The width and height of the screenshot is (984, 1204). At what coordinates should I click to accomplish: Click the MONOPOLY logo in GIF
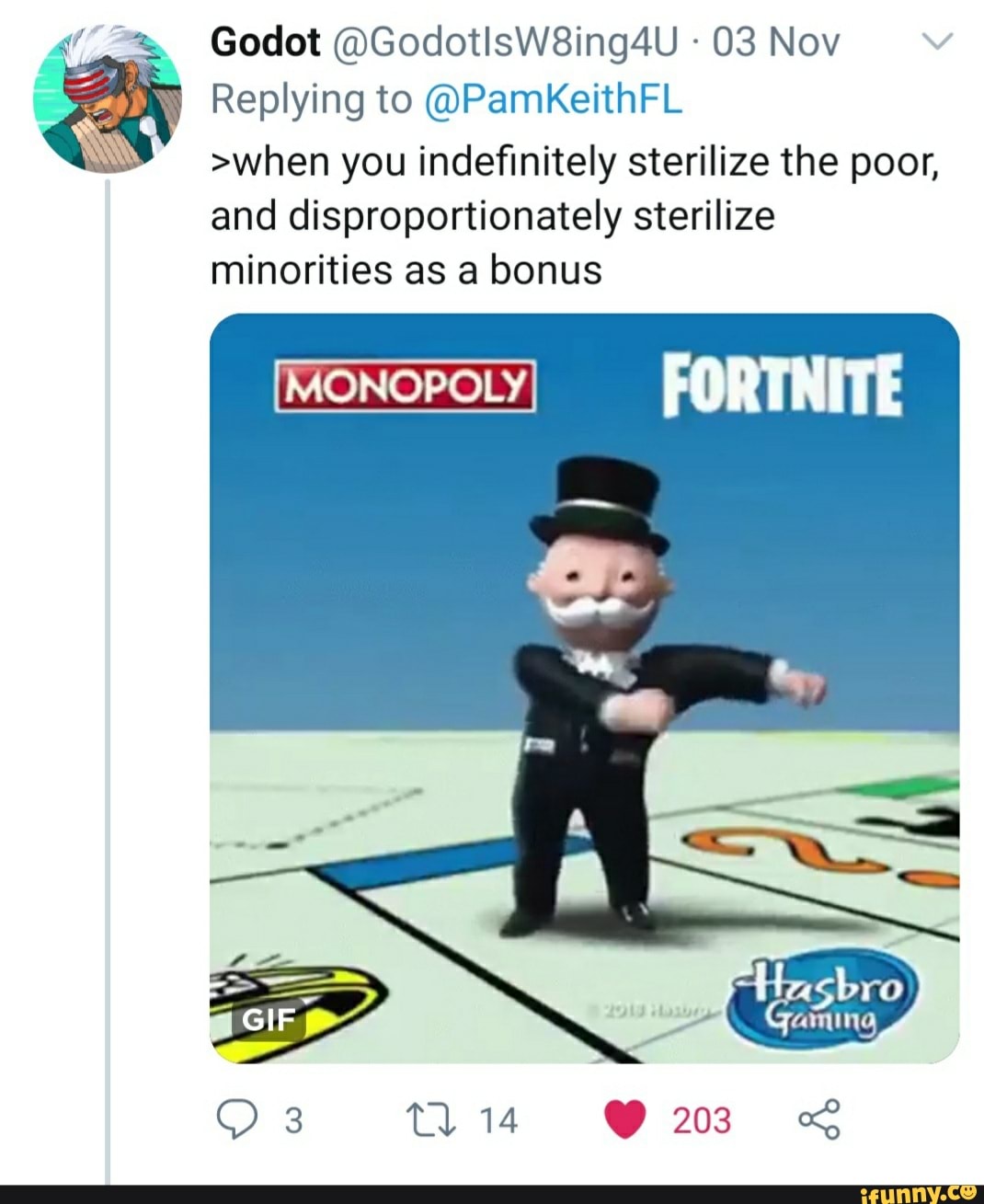click(406, 387)
